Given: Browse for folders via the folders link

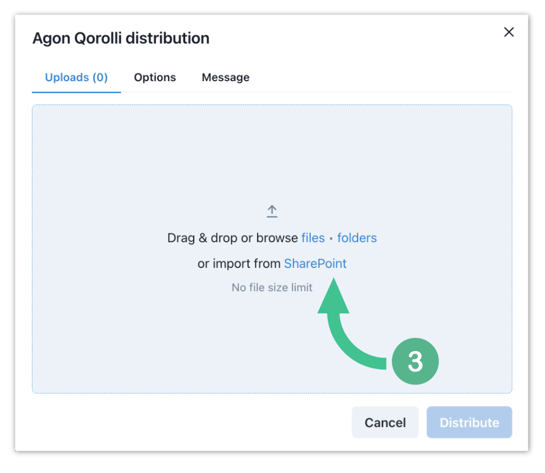Looking at the screenshot, I should 357,238.
